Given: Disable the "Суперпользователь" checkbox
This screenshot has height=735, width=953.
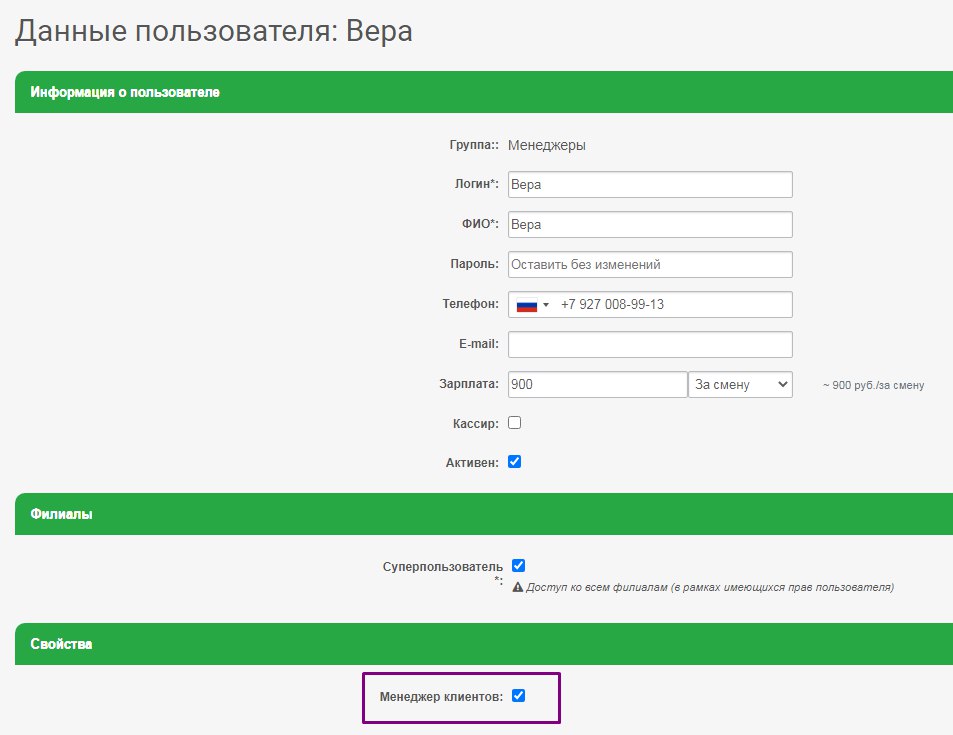Looking at the screenshot, I should coord(517,565).
